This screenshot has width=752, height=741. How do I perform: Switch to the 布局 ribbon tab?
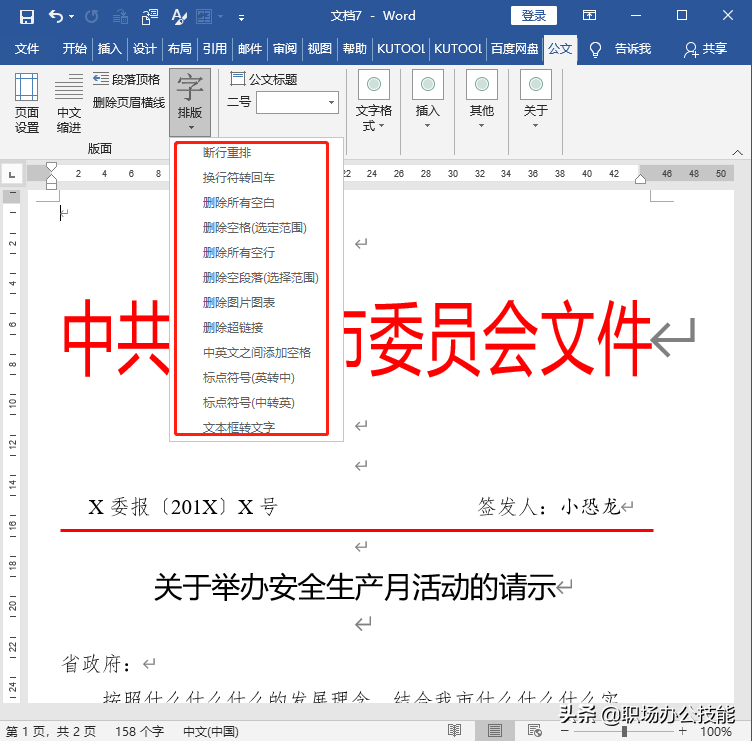(179, 49)
